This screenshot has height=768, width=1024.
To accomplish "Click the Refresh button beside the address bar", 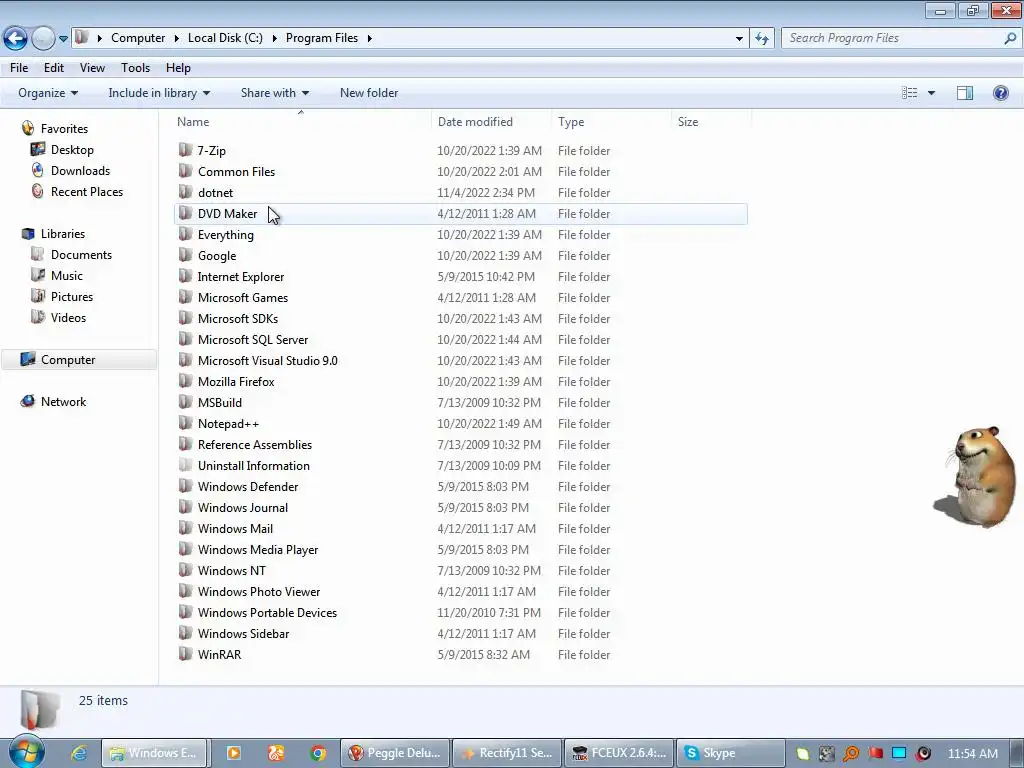I will (x=762, y=39).
